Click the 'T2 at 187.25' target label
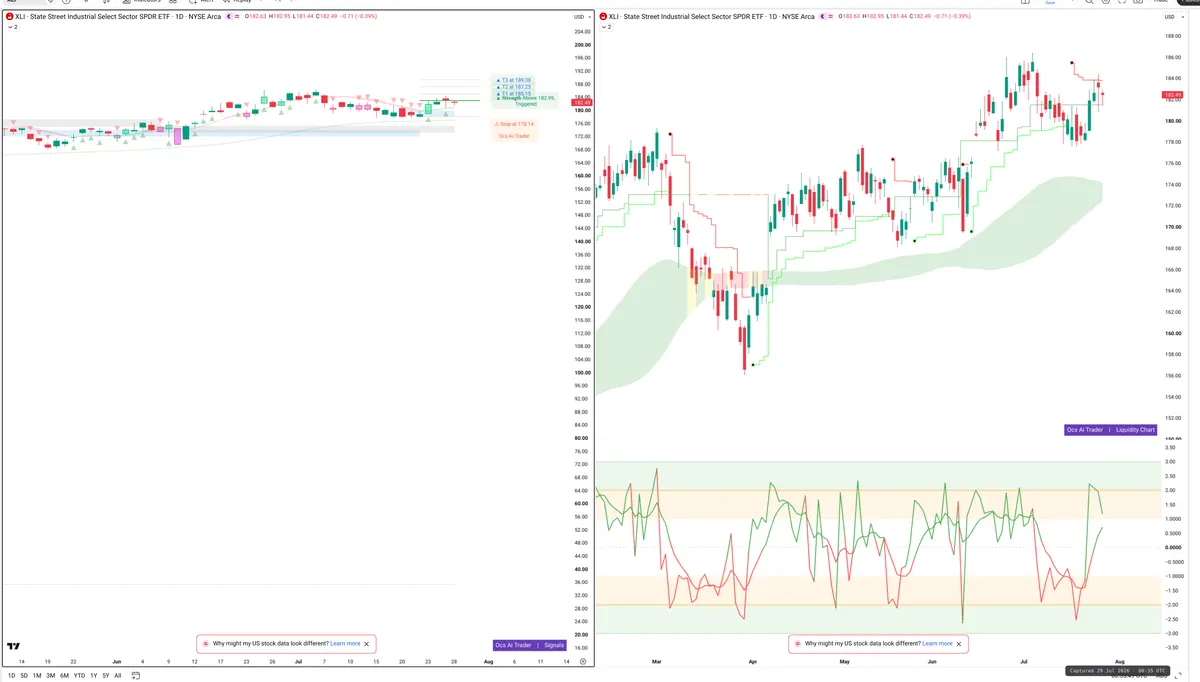This screenshot has height=682, width=1200. [516, 86]
